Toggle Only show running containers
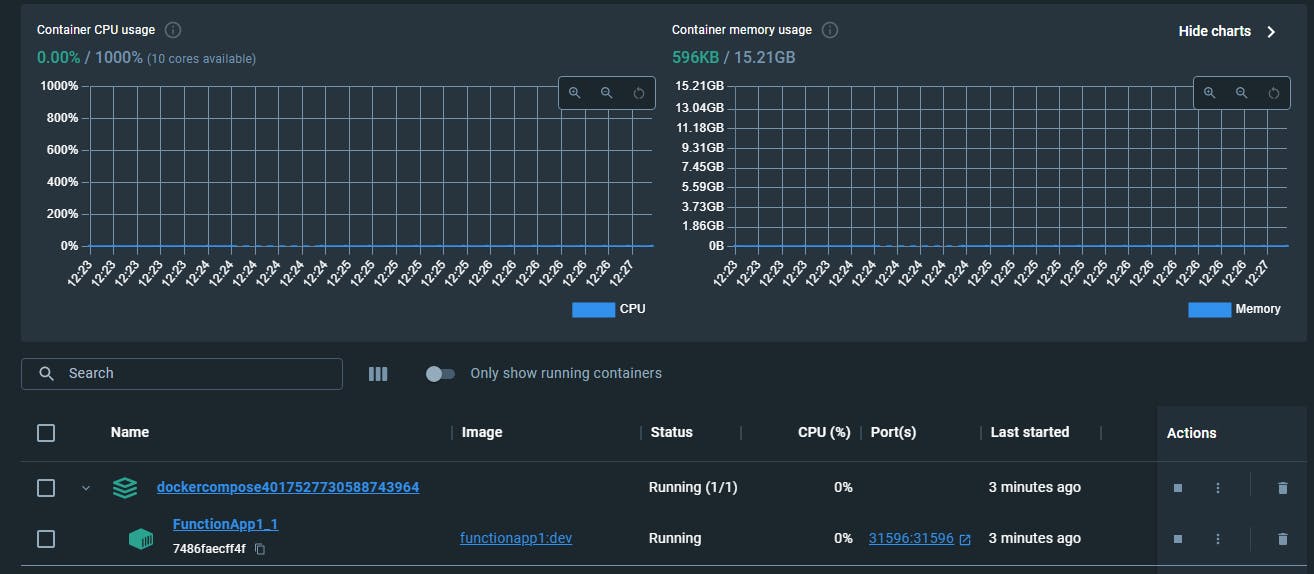The width and height of the screenshot is (1314, 574). (440, 373)
